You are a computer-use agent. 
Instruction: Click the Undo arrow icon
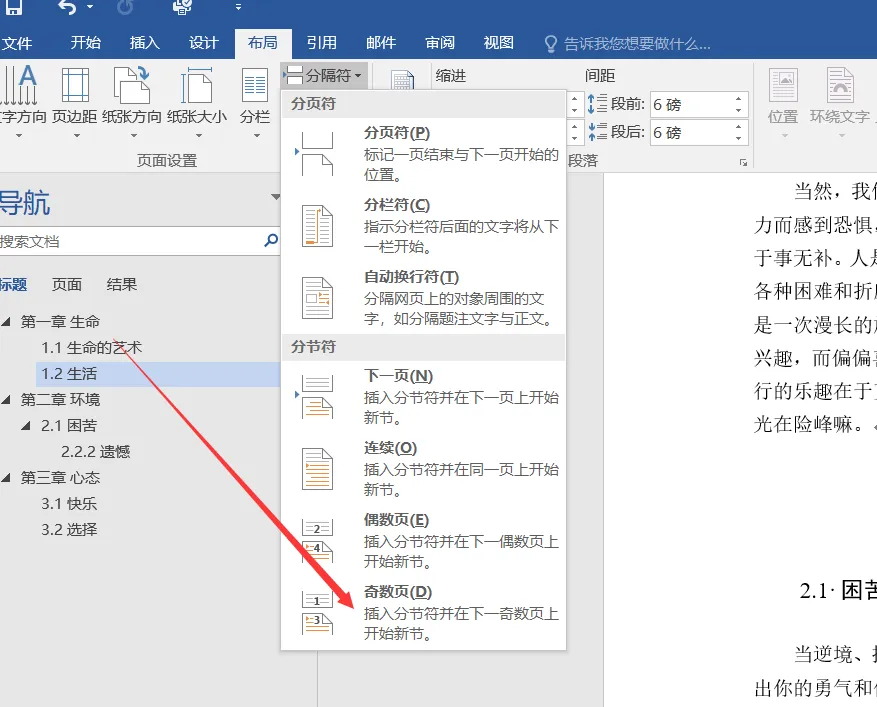point(68,8)
